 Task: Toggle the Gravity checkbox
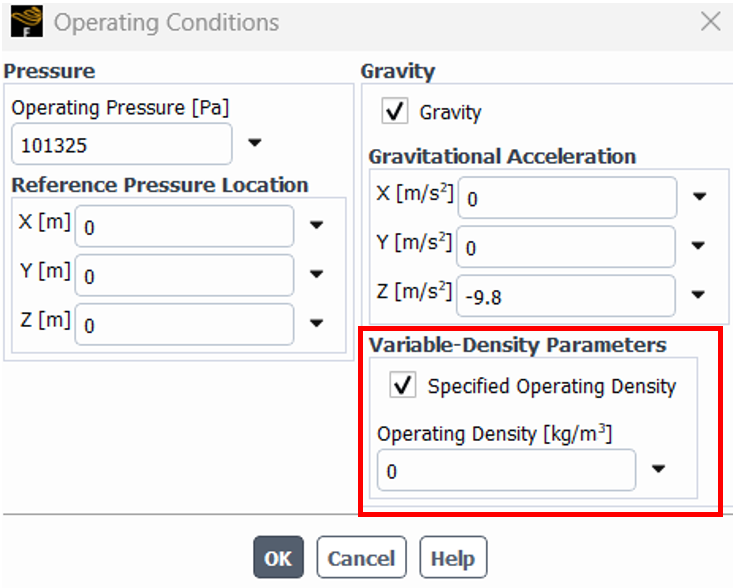tap(394, 111)
